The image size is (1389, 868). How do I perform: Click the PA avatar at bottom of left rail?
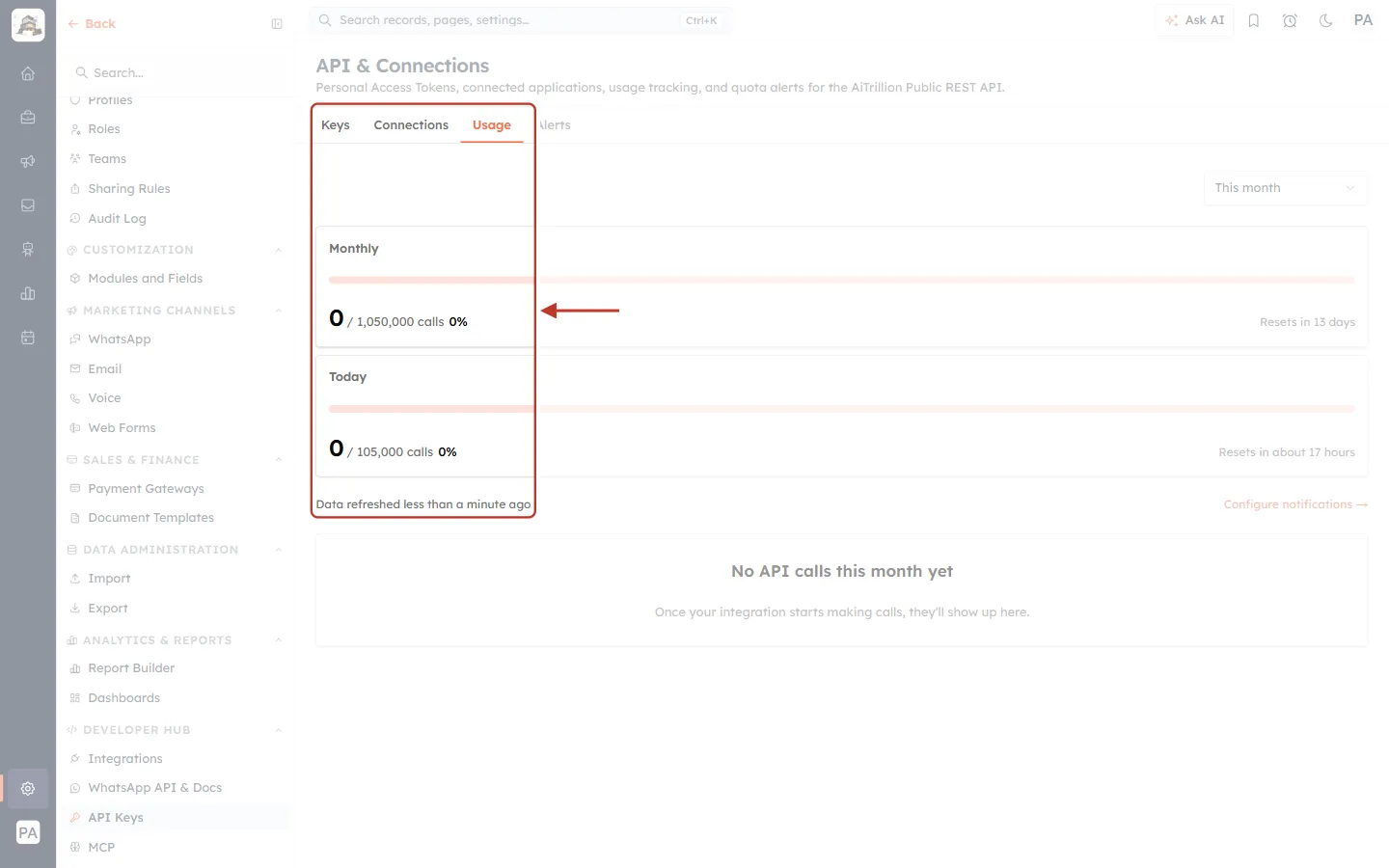[x=28, y=832]
